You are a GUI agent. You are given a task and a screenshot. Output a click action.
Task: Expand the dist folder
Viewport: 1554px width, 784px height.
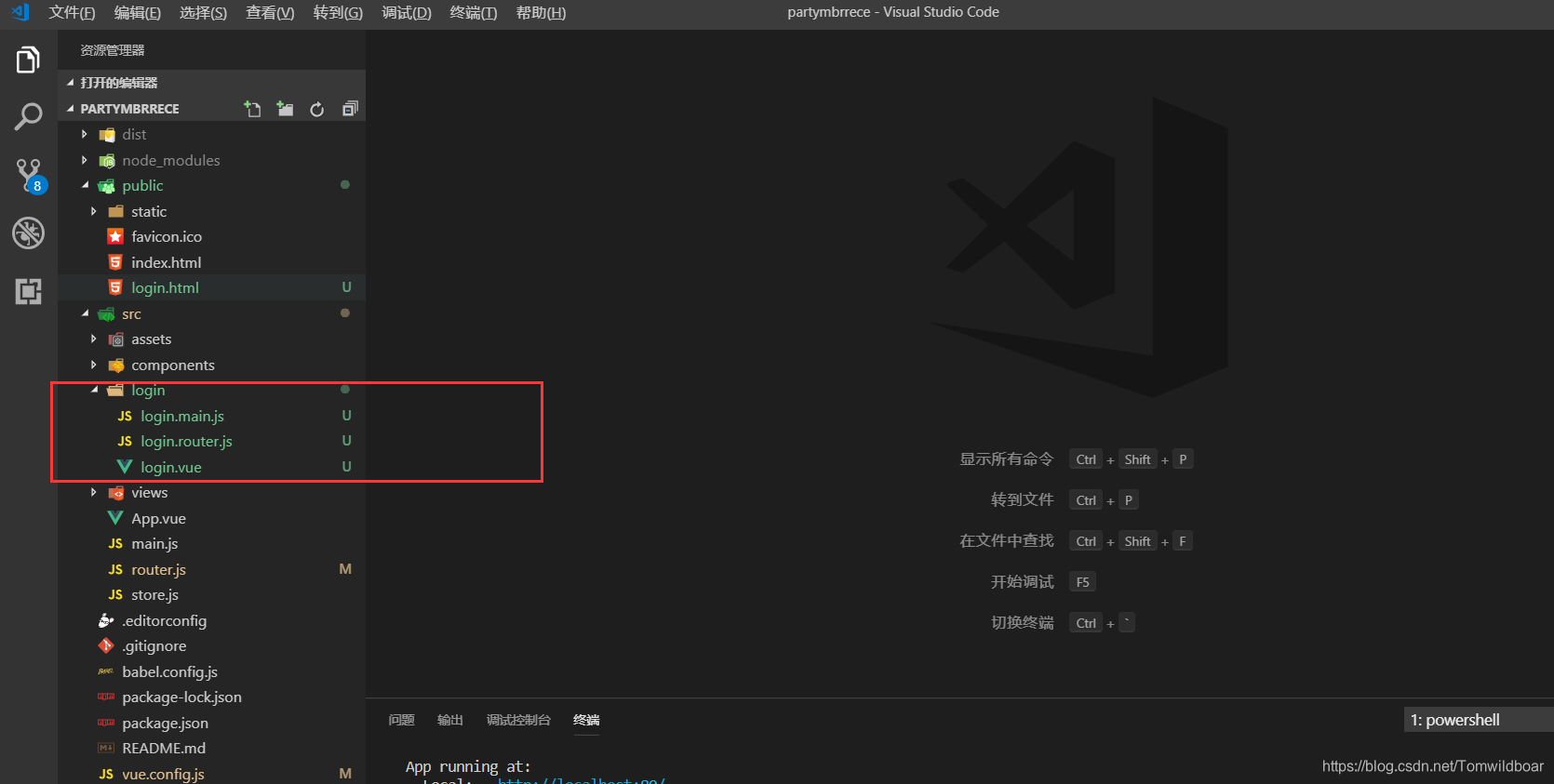85,135
